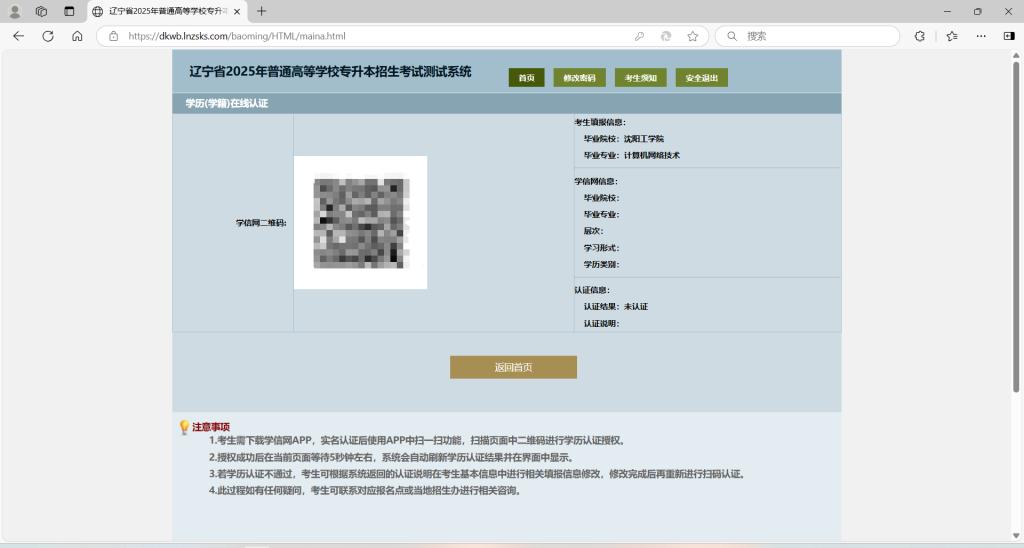Screen dimensions: 1024x548
Task: Click the 学信网 QR code image
Action: [x=360, y=222]
